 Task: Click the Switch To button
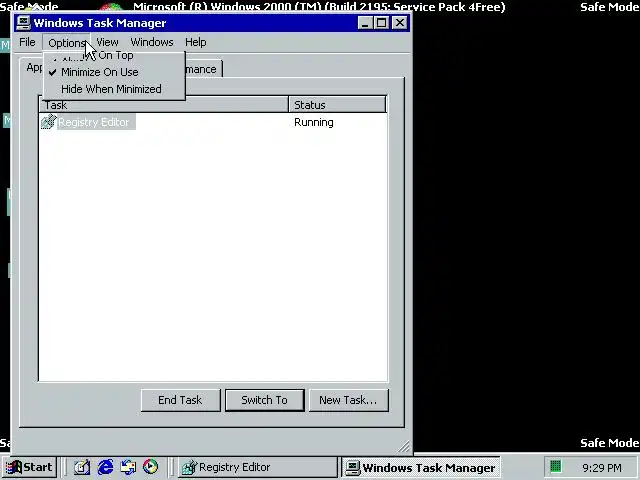tap(264, 400)
